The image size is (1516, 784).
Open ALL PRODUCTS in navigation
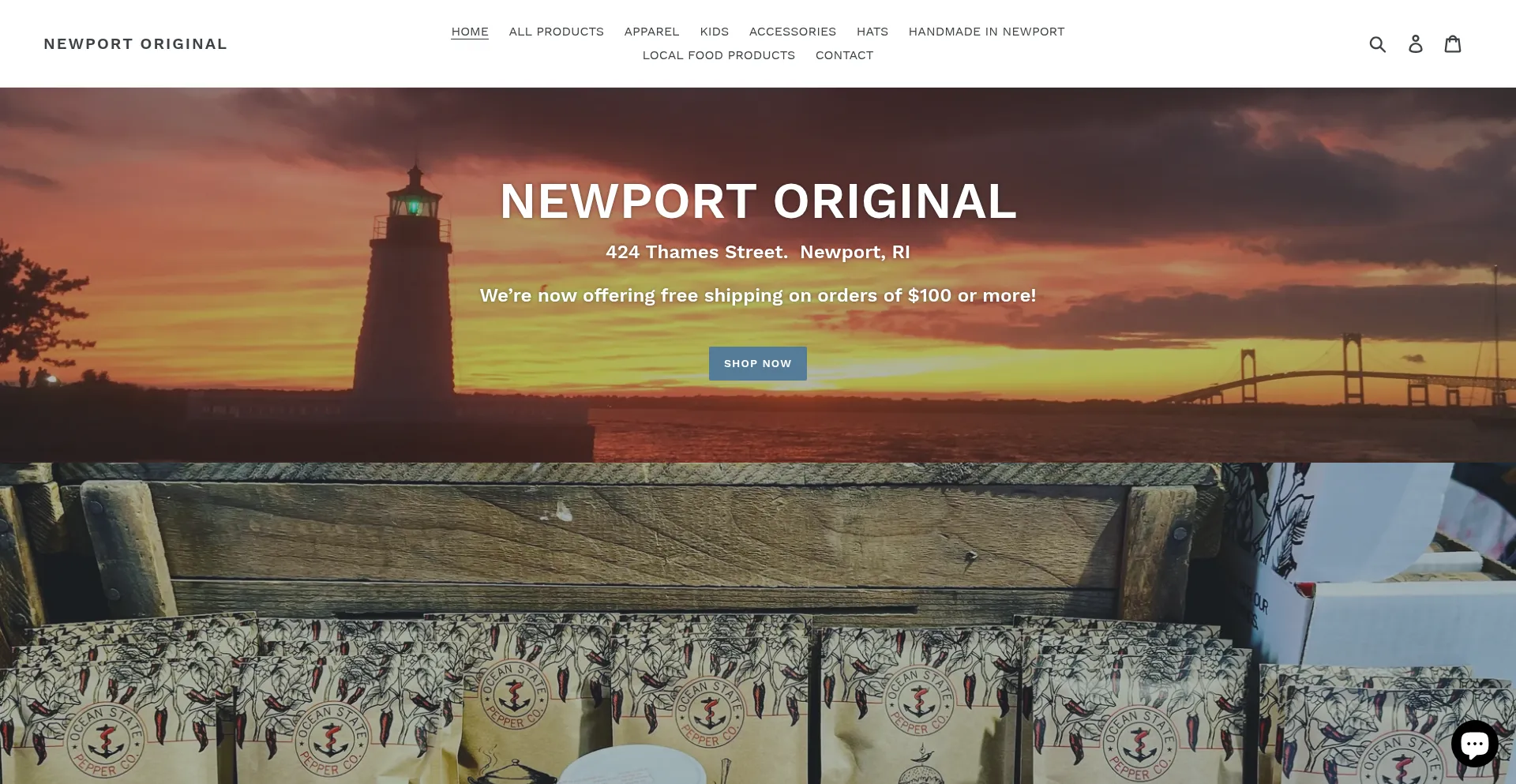[x=557, y=32]
